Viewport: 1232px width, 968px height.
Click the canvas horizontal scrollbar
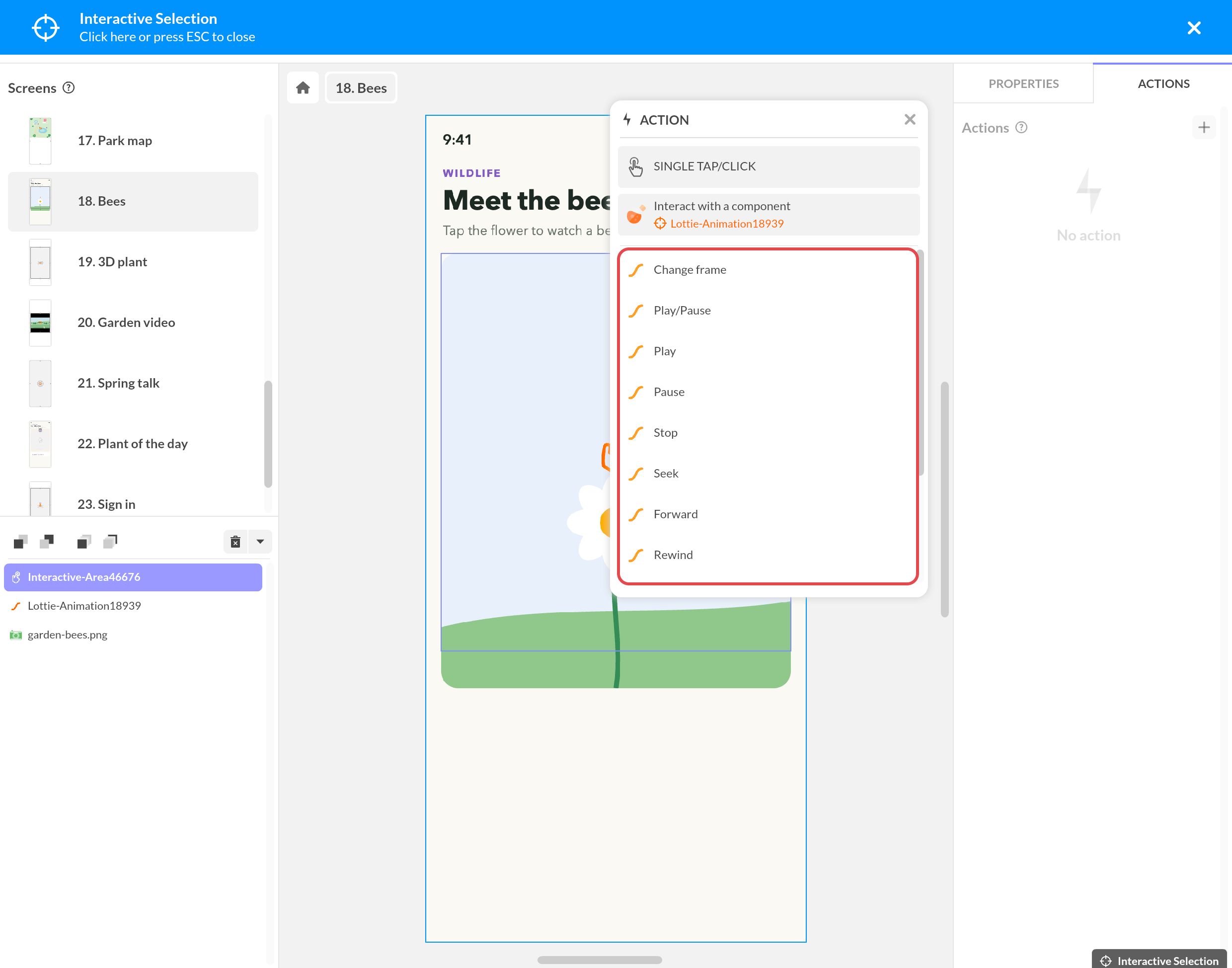click(599, 960)
